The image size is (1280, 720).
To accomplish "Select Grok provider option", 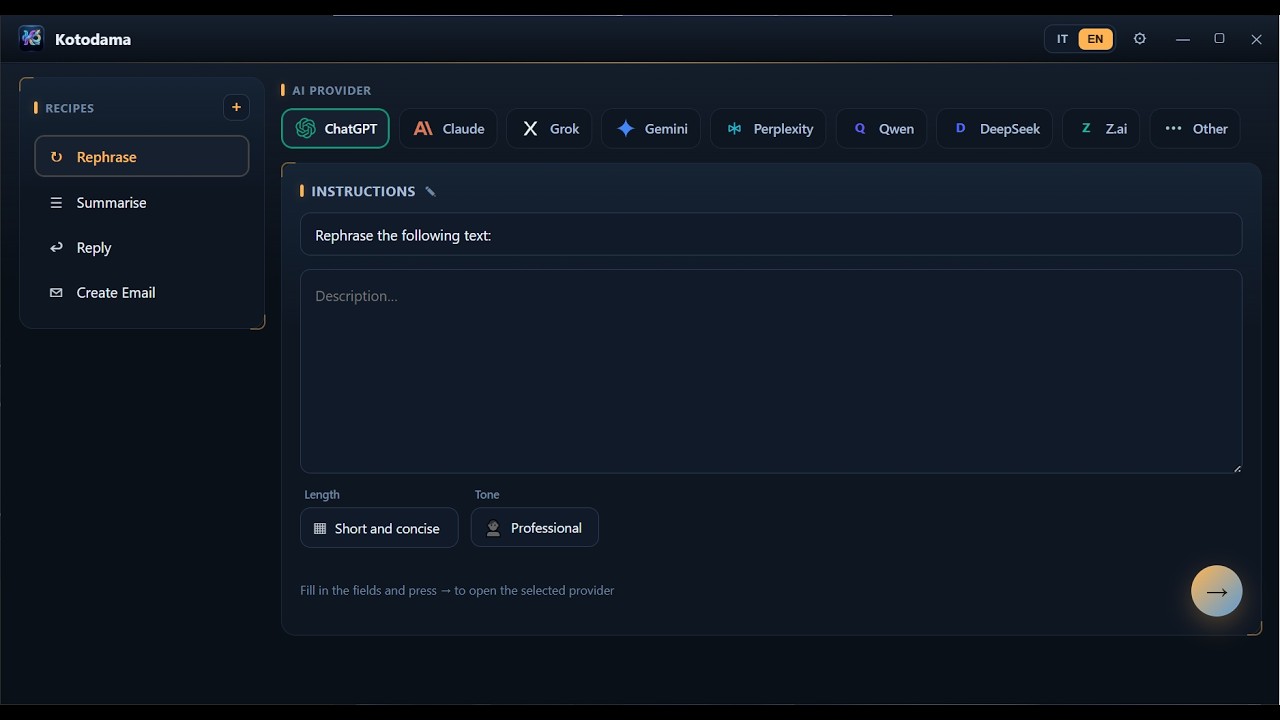I will pos(549,128).
